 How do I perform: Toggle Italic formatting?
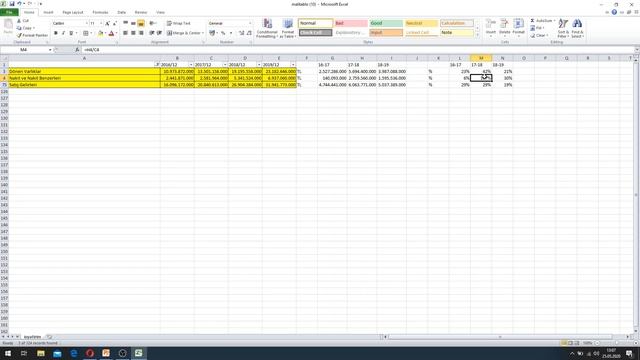tap(63, 33)
